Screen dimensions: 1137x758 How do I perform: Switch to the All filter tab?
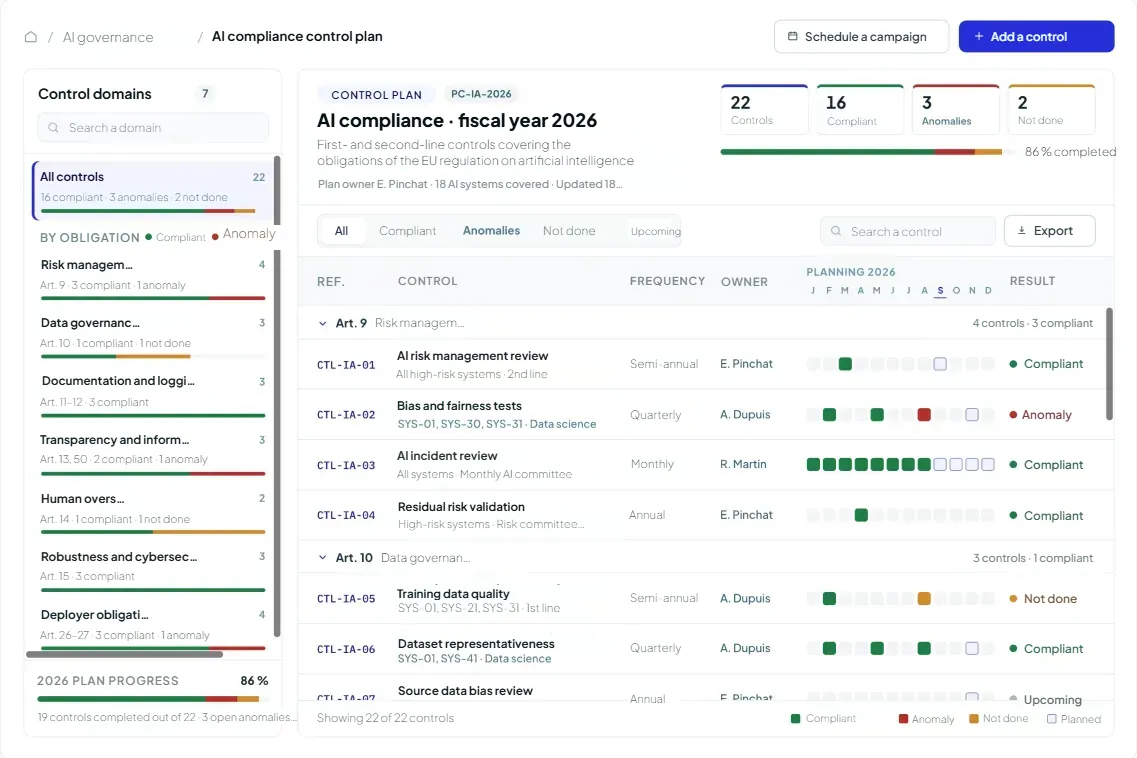[342, 231]
